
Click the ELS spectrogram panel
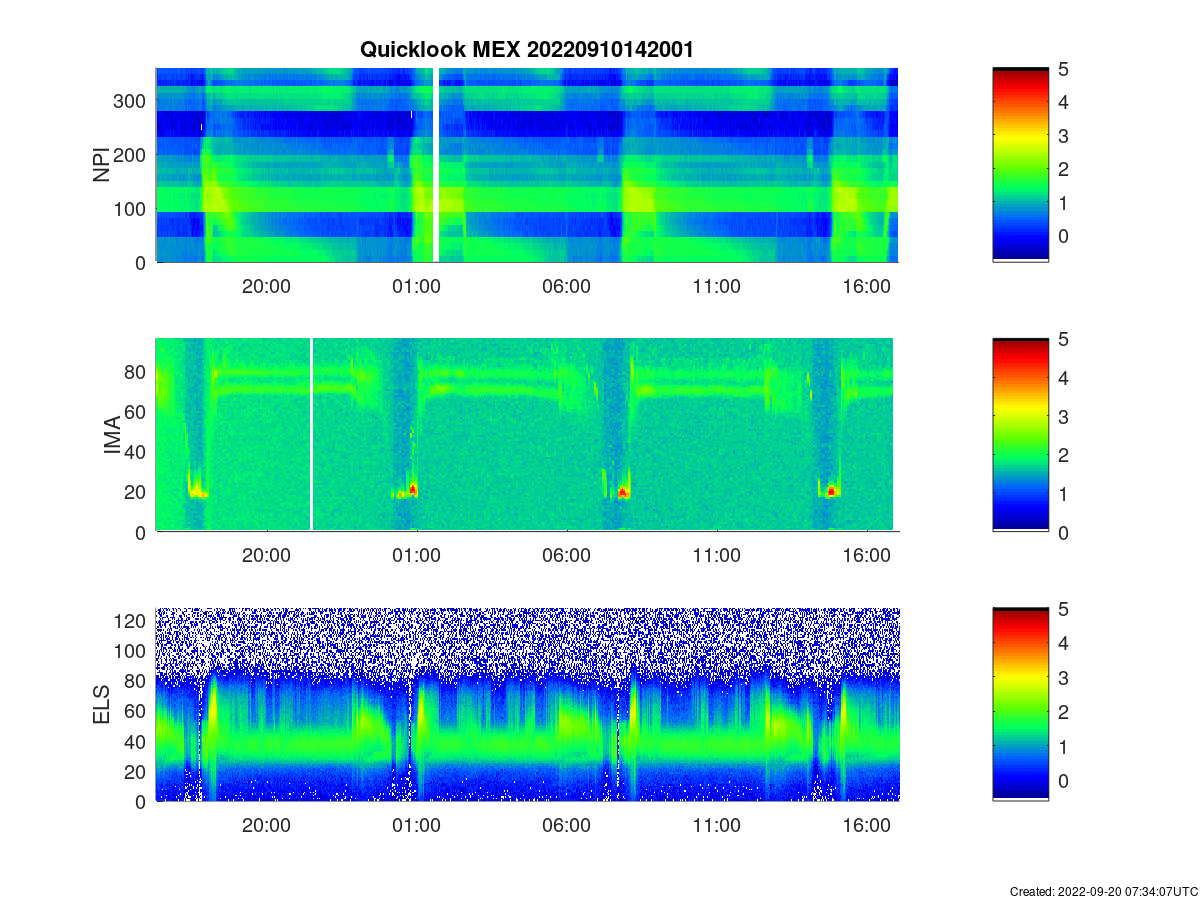point(527,705)
